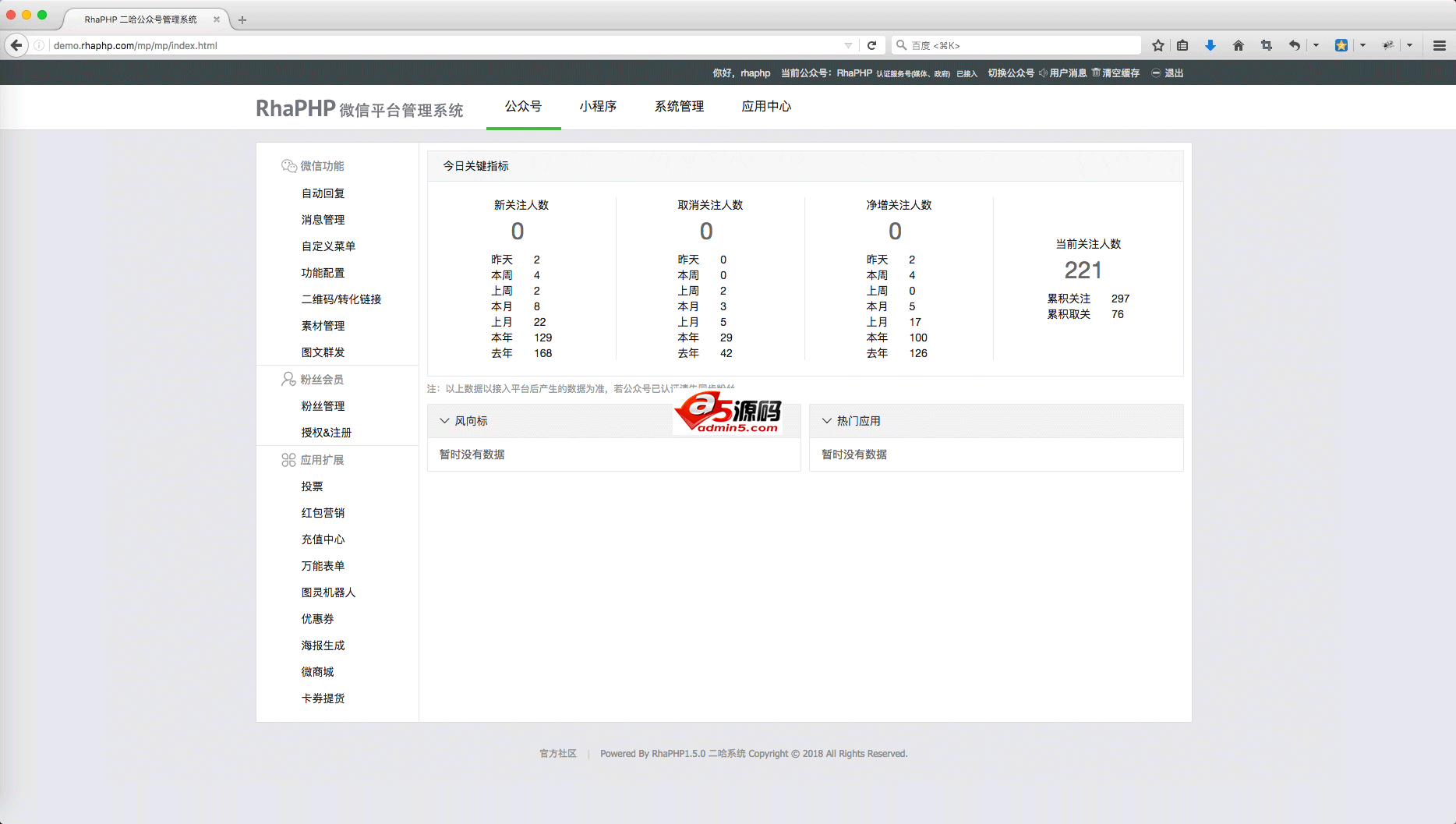Expand dropdown next to undo arrow
1456x824 pixels.
(1316, 45)
